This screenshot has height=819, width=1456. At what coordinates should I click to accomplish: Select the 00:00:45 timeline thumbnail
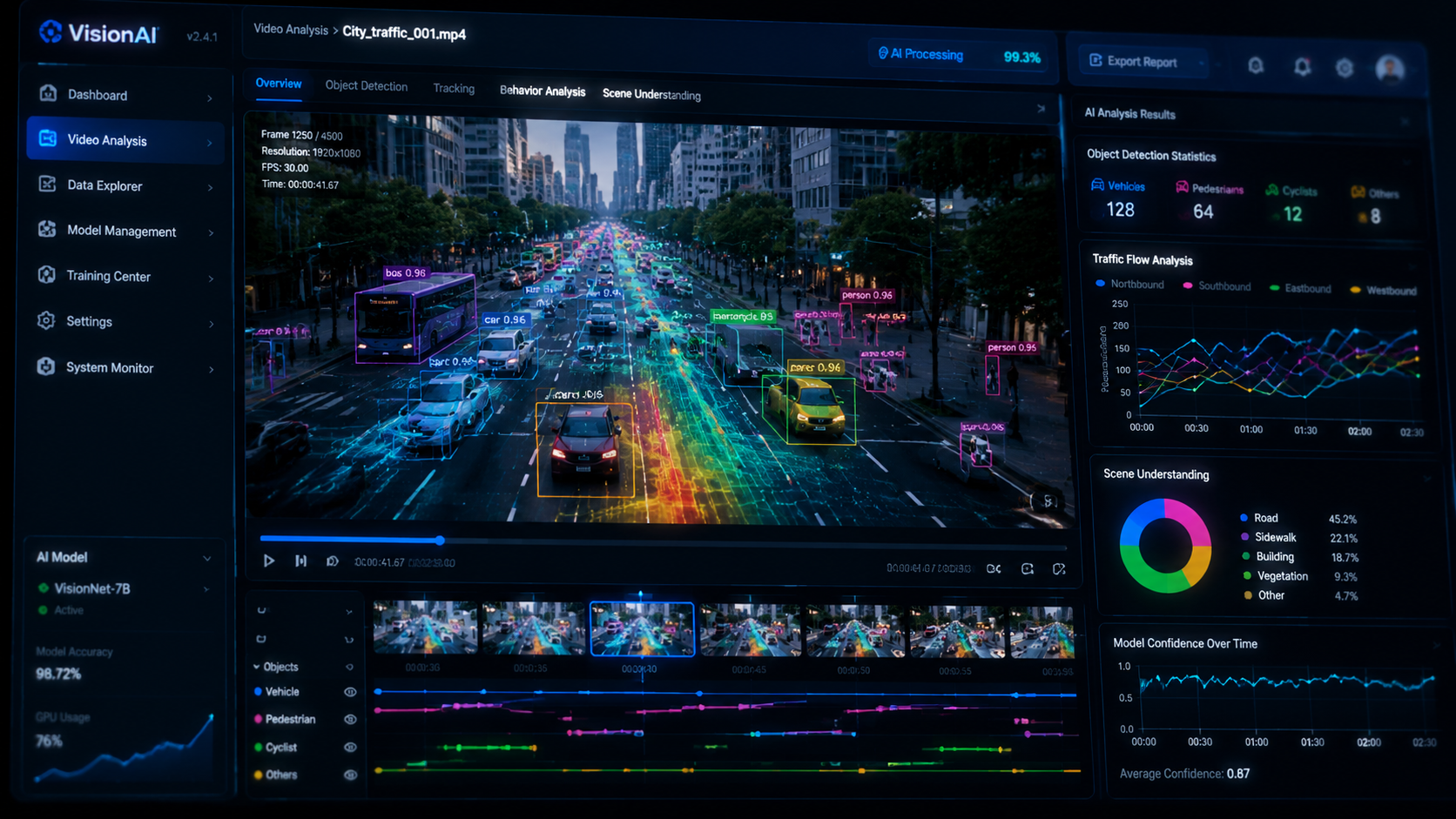click(x=751, y=630)
